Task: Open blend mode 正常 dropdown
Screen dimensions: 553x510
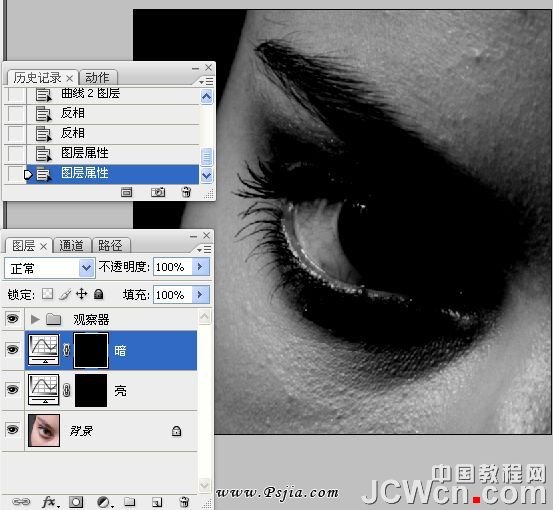Action: (x=86, y=268)
